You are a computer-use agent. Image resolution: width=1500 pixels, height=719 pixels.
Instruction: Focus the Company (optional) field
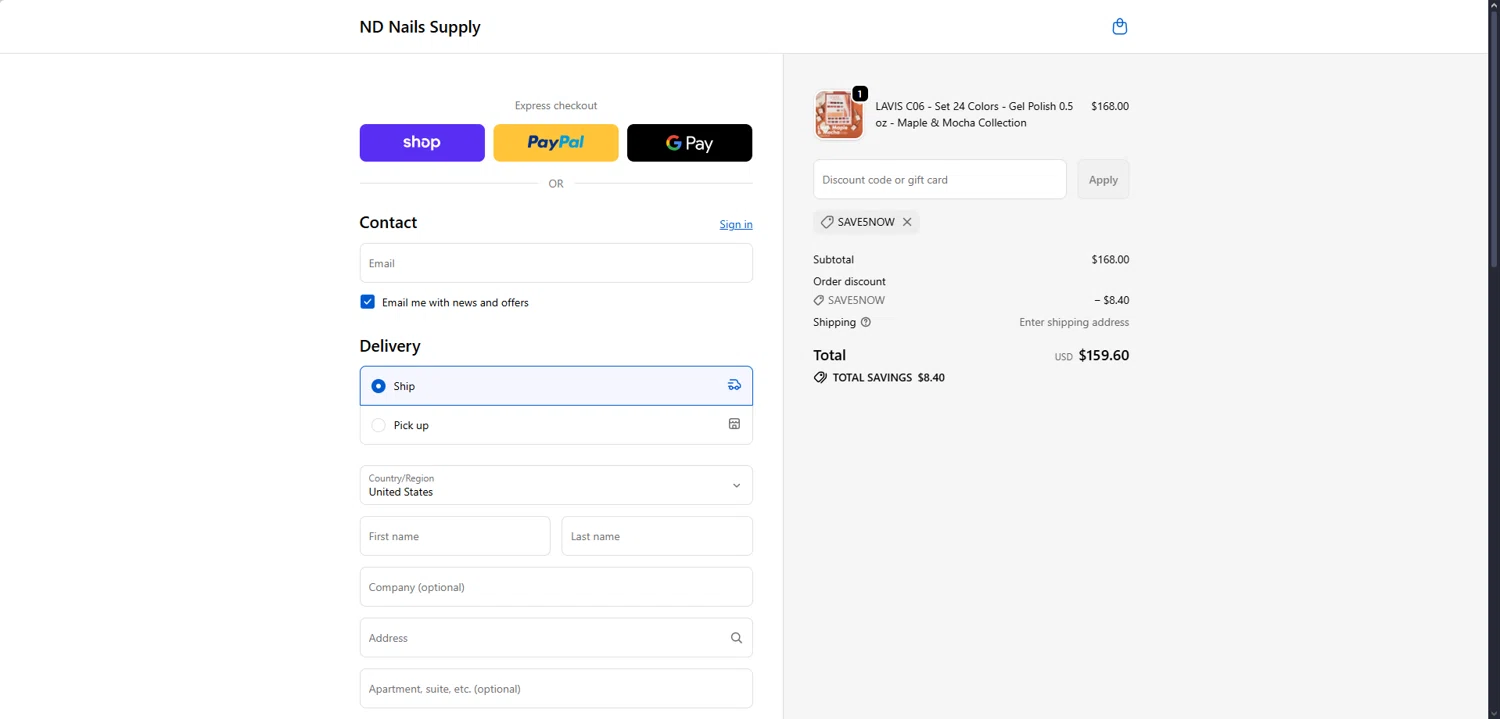[x=556, y=587]
